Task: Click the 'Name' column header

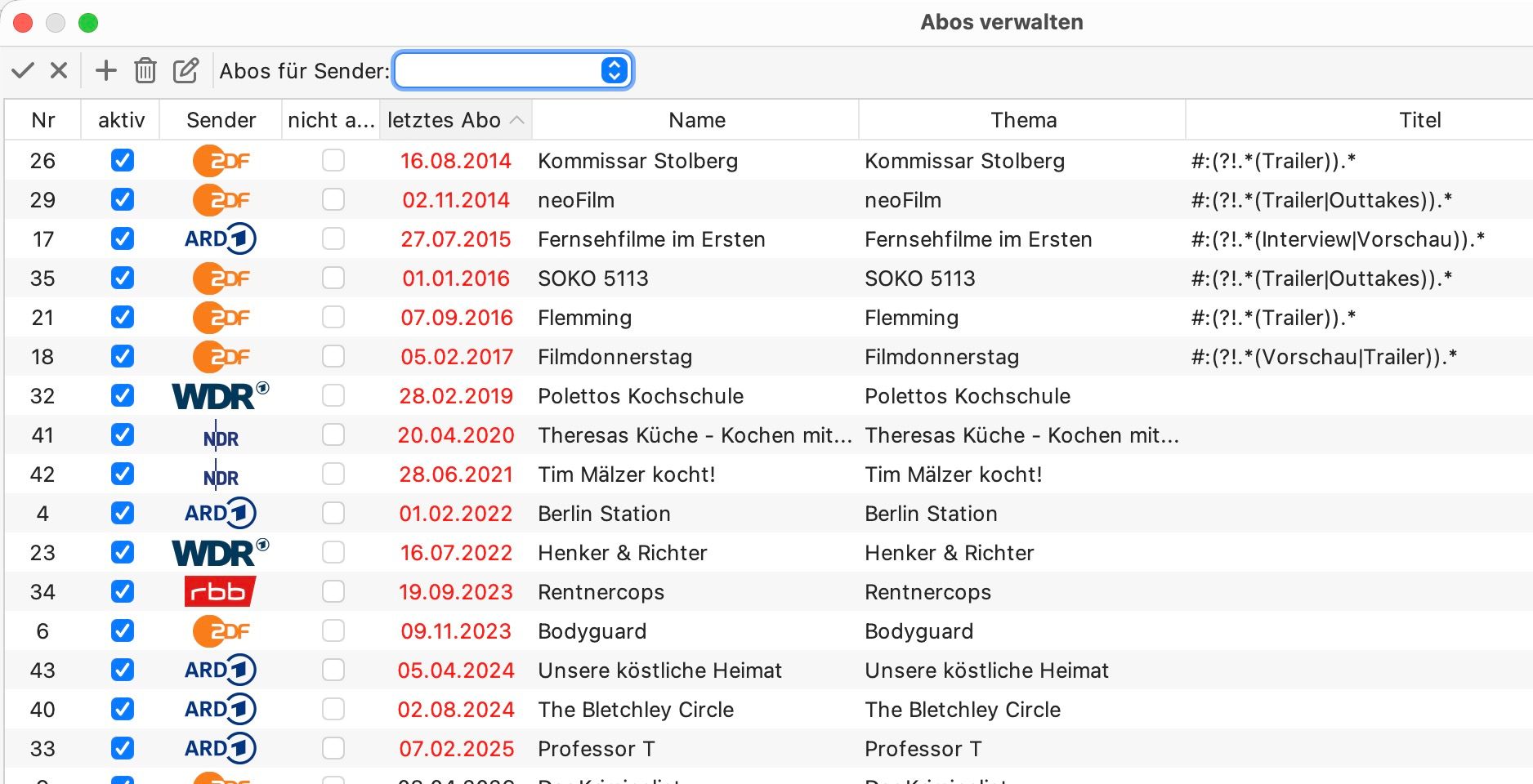Action: (696, 120)
